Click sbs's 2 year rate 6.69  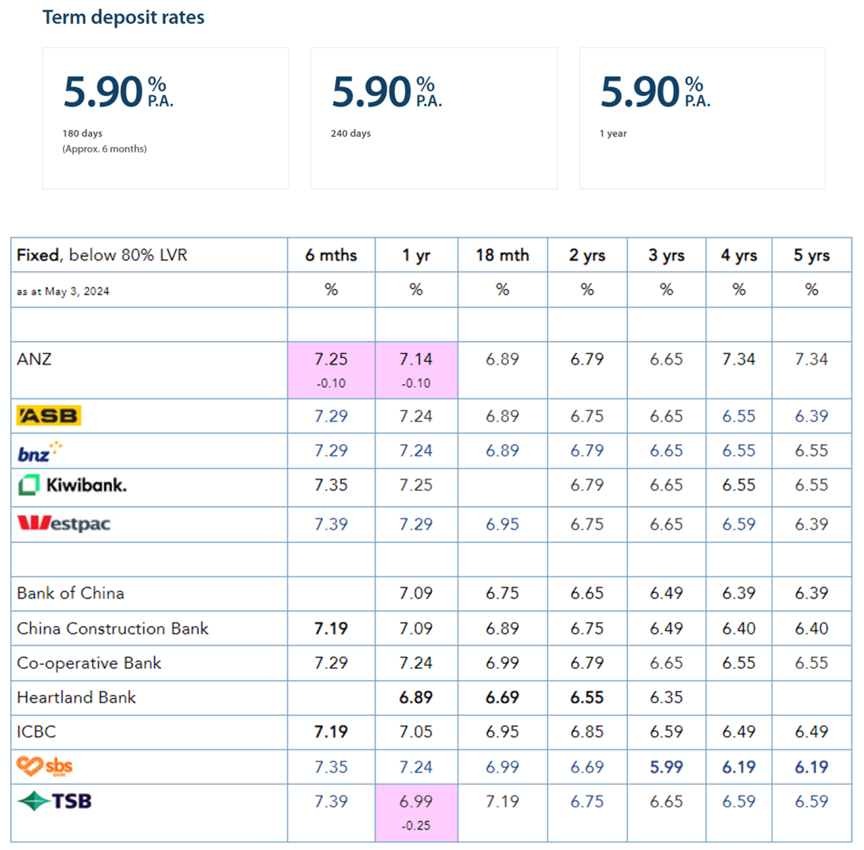tap(587, 767)
